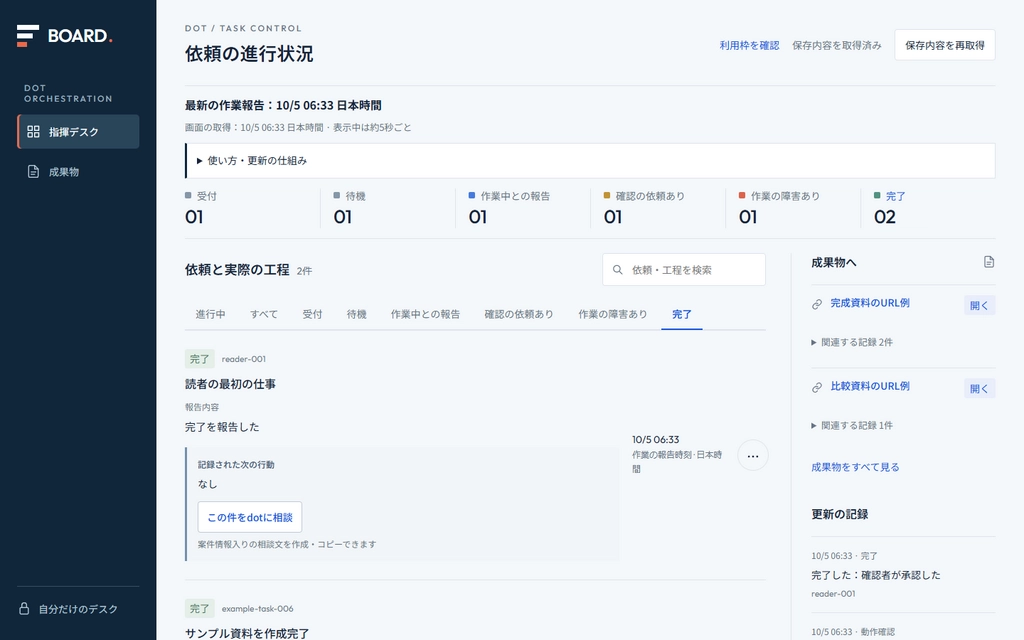Image resolution: width=1024 pixels, height=640 pixels.
Task: Switch to the すべて tab
Action: click(264, 314)
